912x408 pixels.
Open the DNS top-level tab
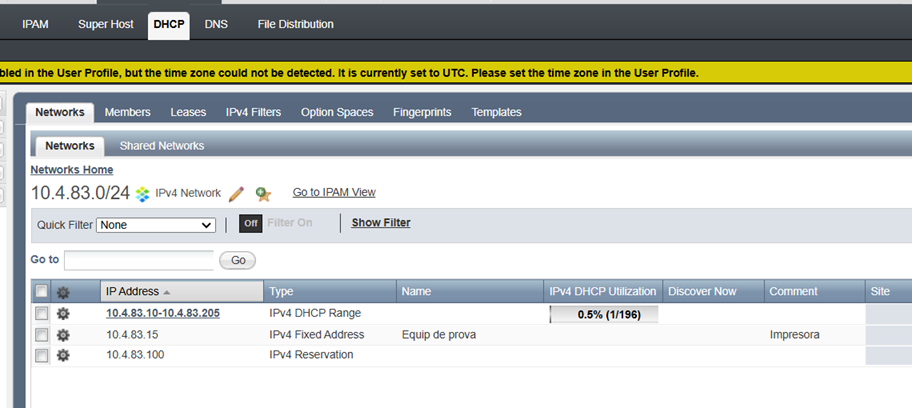click(x=216, y=24)
